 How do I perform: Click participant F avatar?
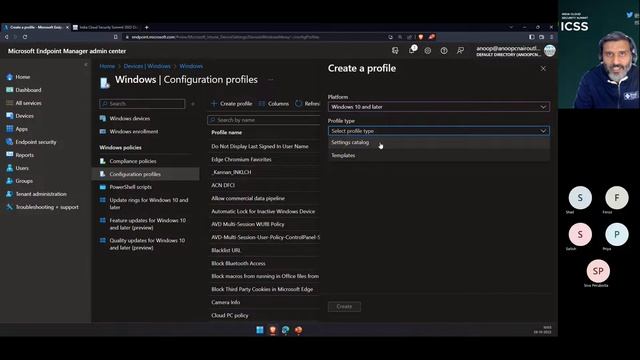pos(616,198)
